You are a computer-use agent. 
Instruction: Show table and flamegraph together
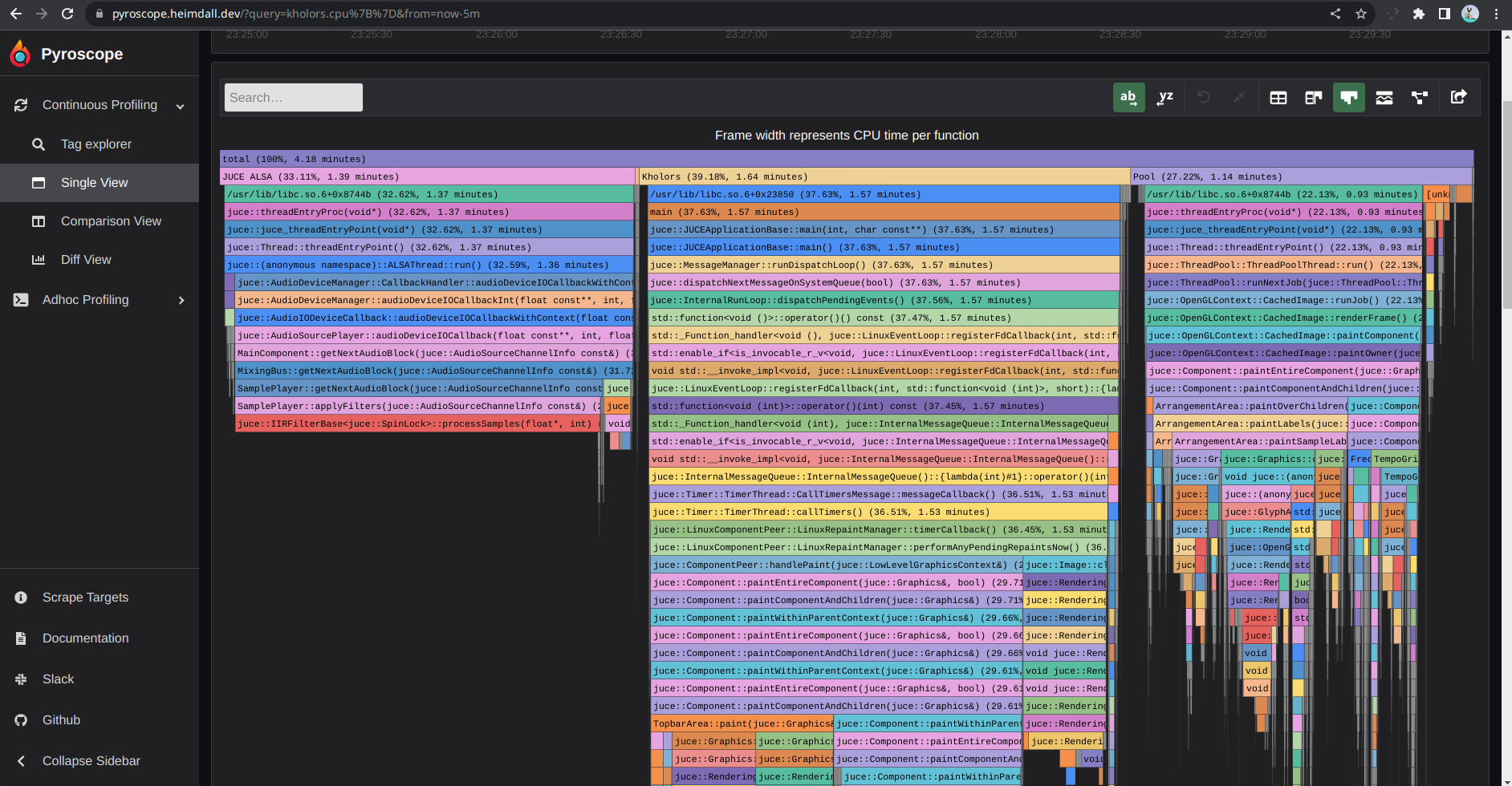click(1314, 98)
